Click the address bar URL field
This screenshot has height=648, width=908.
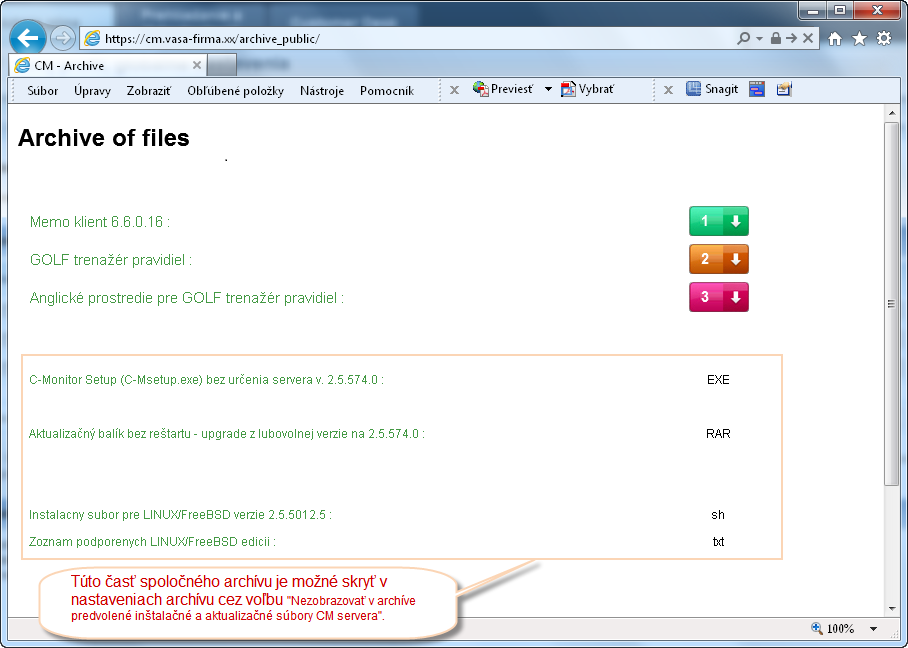click(x=405, y=39)
